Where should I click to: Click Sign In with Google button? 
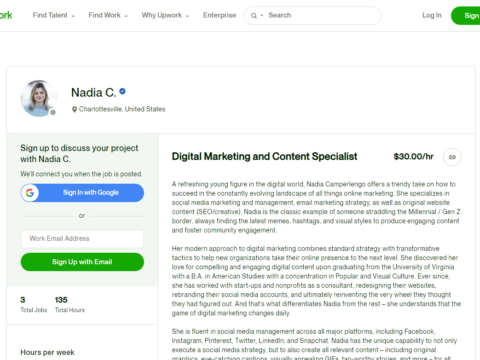pos(82,193)
